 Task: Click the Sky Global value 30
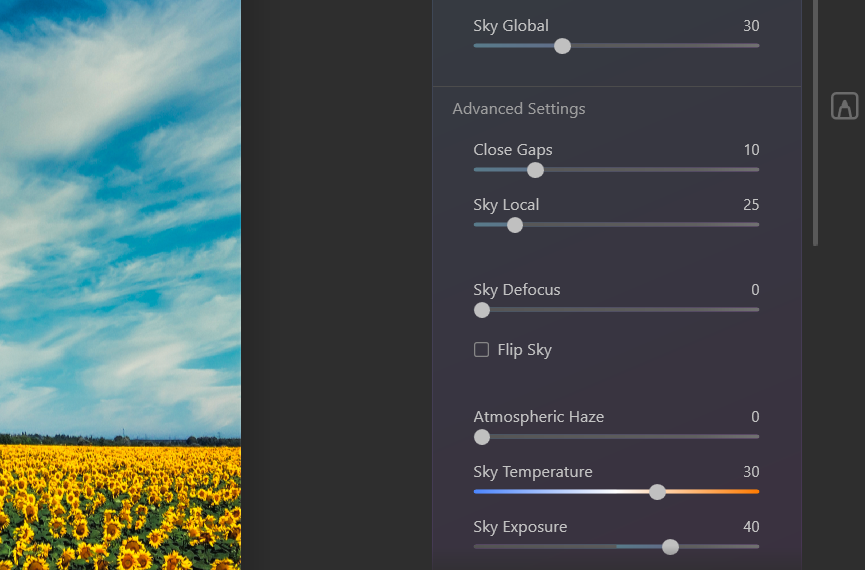751,26
